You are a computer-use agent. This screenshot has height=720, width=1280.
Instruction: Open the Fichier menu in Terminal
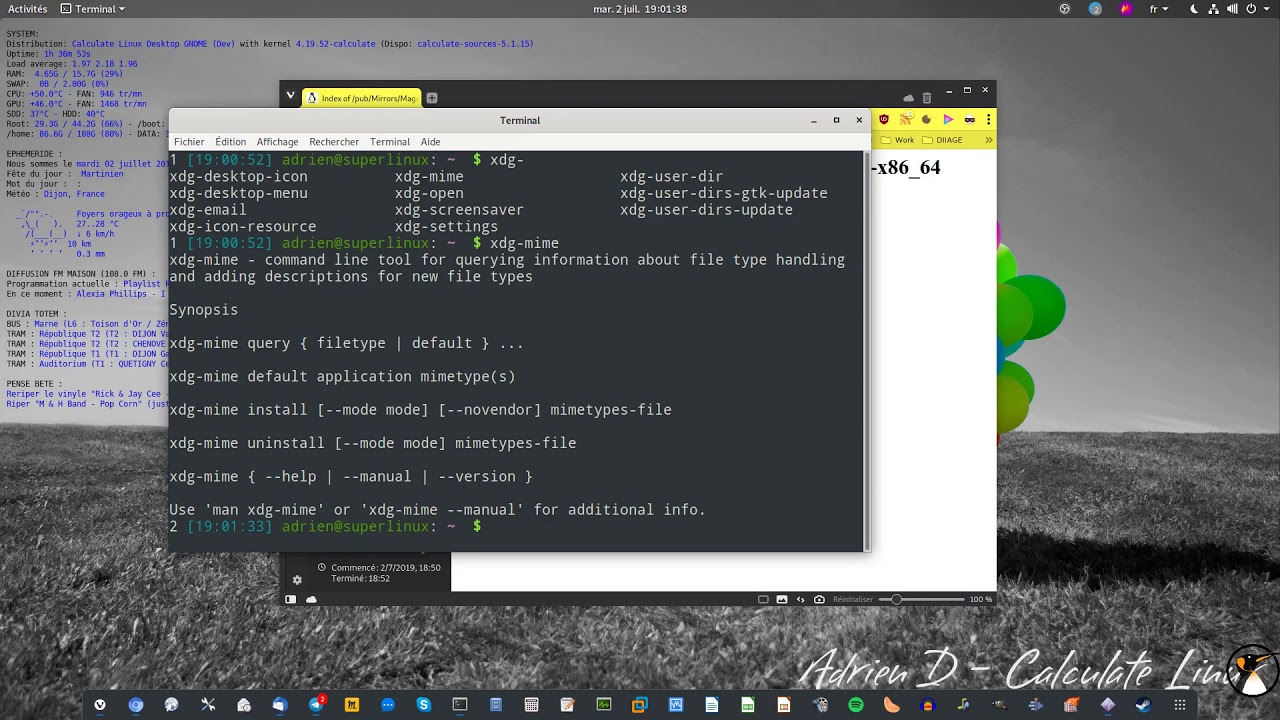point(189,142)
